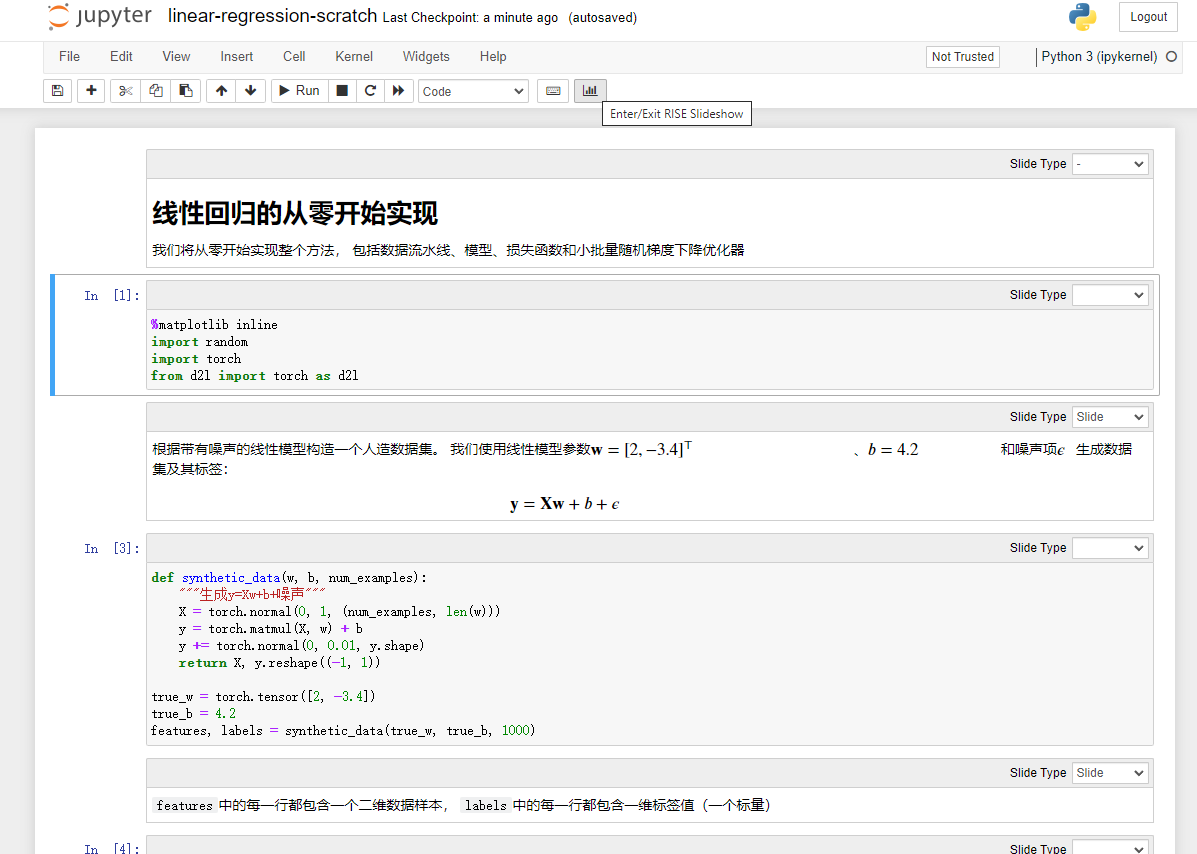The image size is (1197, 854).
Task: Click into the import code cell
Action: (649, 350)
